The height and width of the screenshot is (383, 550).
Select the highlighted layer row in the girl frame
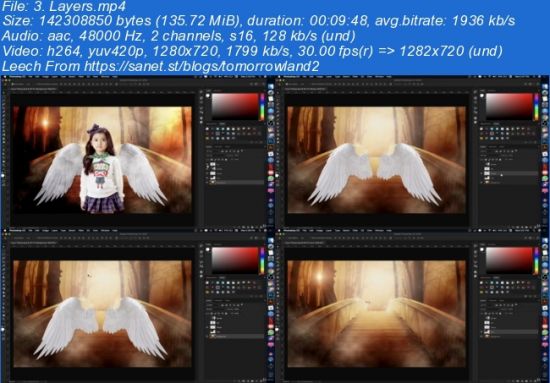click(x=235, y=182)
